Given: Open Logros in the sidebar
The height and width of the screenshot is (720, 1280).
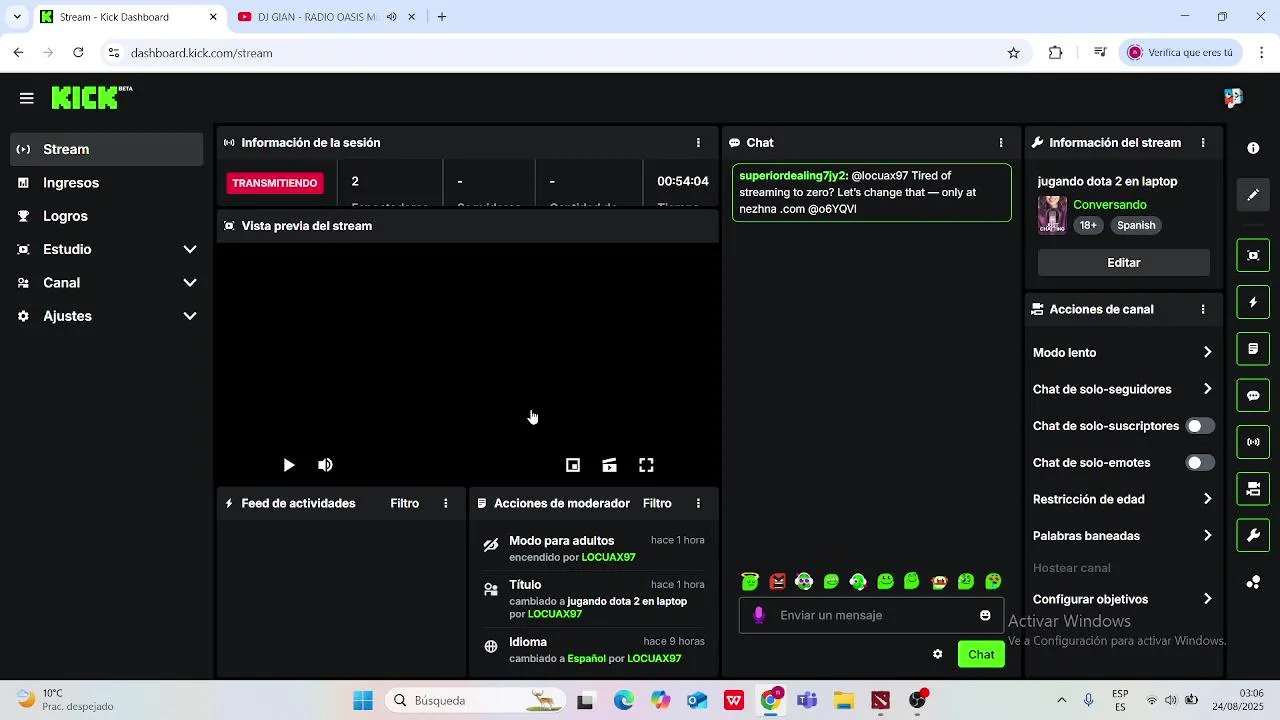Looking at the screenshot, I should tap(106, 216).
